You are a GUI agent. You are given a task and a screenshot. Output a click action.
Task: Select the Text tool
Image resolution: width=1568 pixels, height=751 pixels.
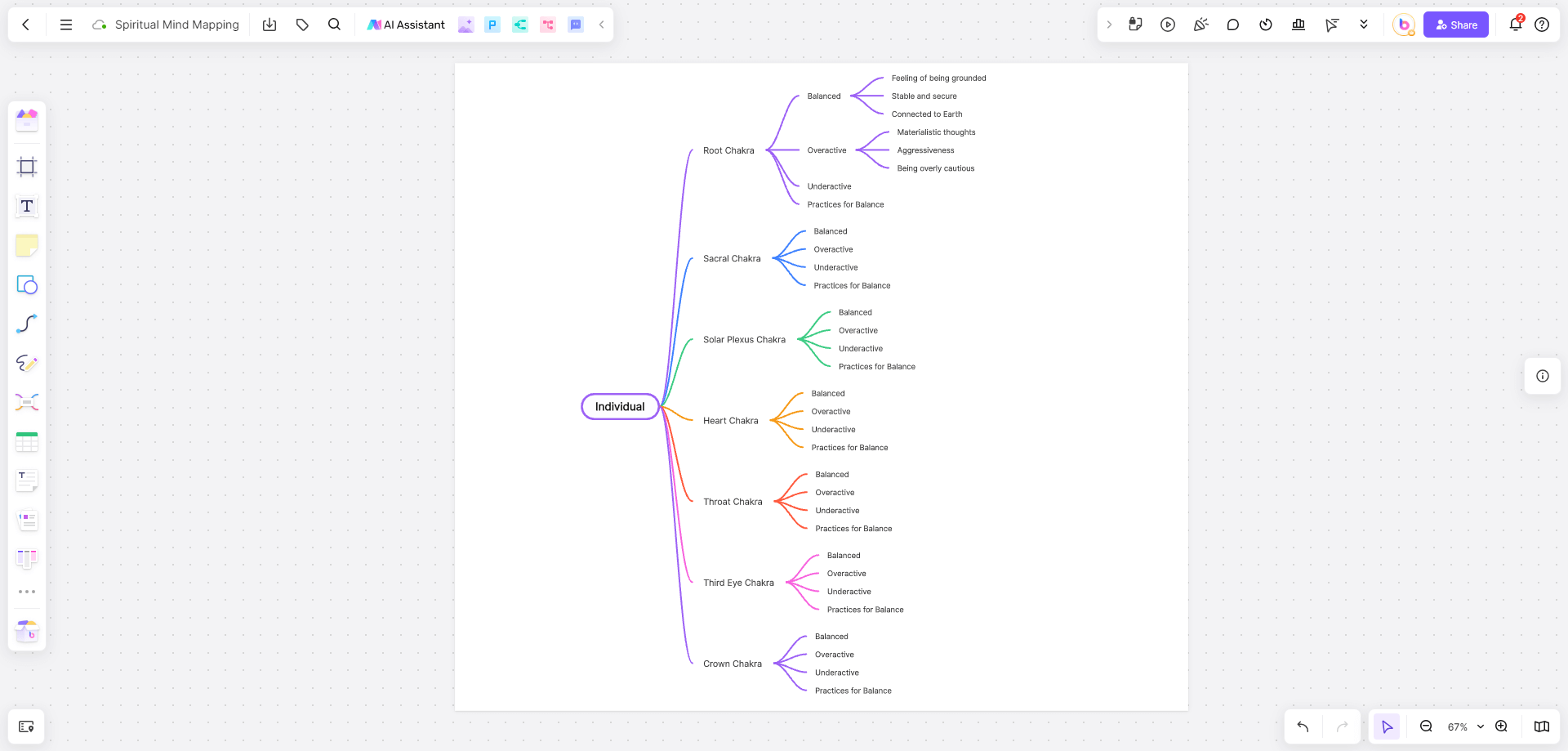27,206
